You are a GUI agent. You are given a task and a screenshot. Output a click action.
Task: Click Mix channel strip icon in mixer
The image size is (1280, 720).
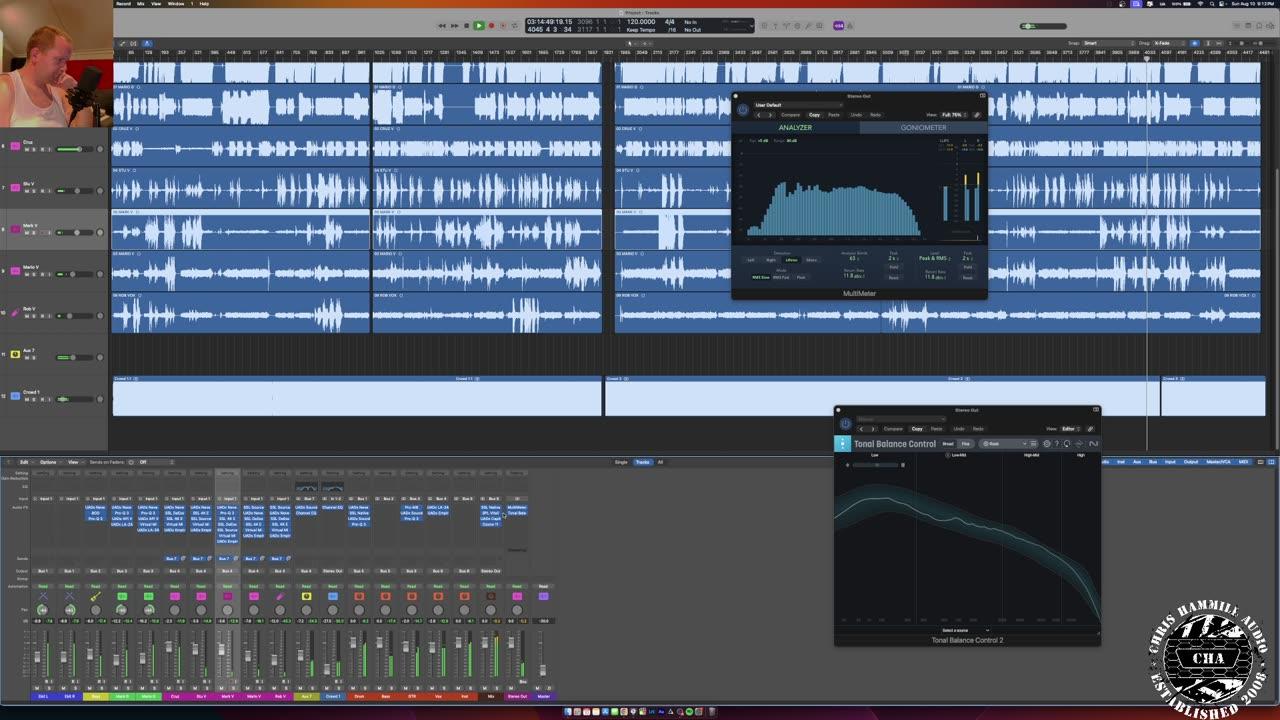490,596
